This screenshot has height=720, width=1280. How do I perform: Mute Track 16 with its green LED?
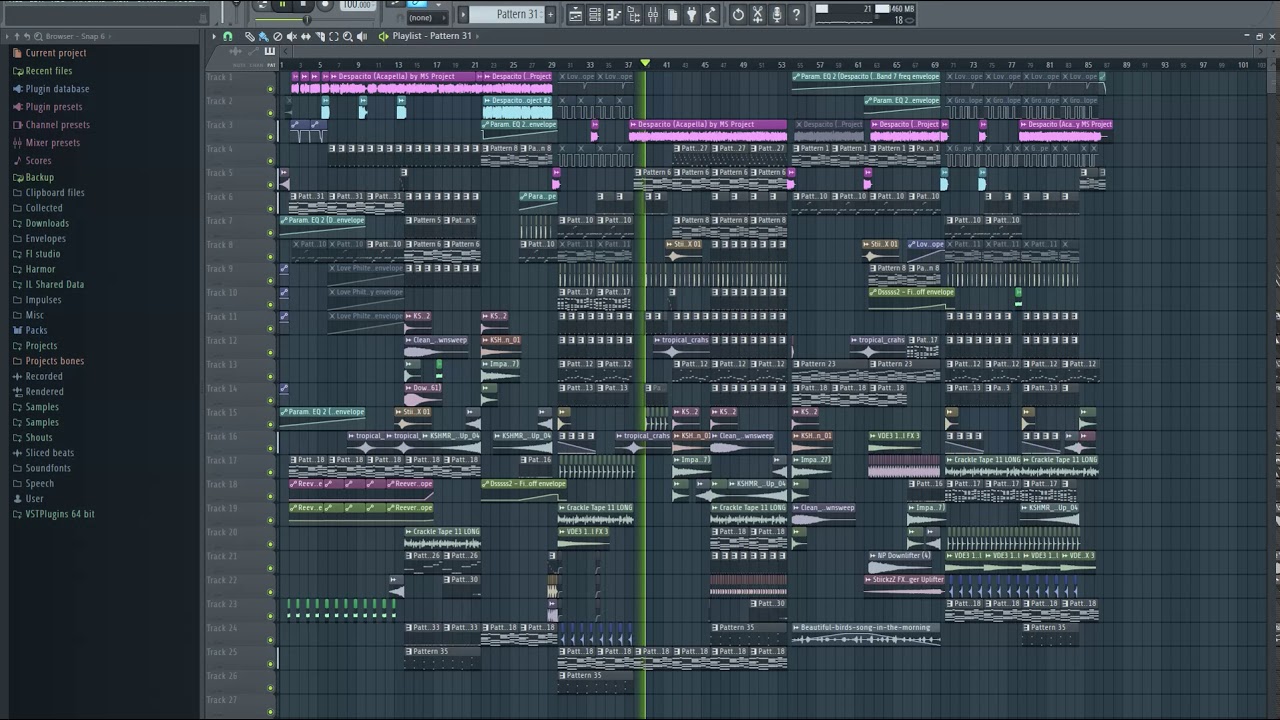270,449
